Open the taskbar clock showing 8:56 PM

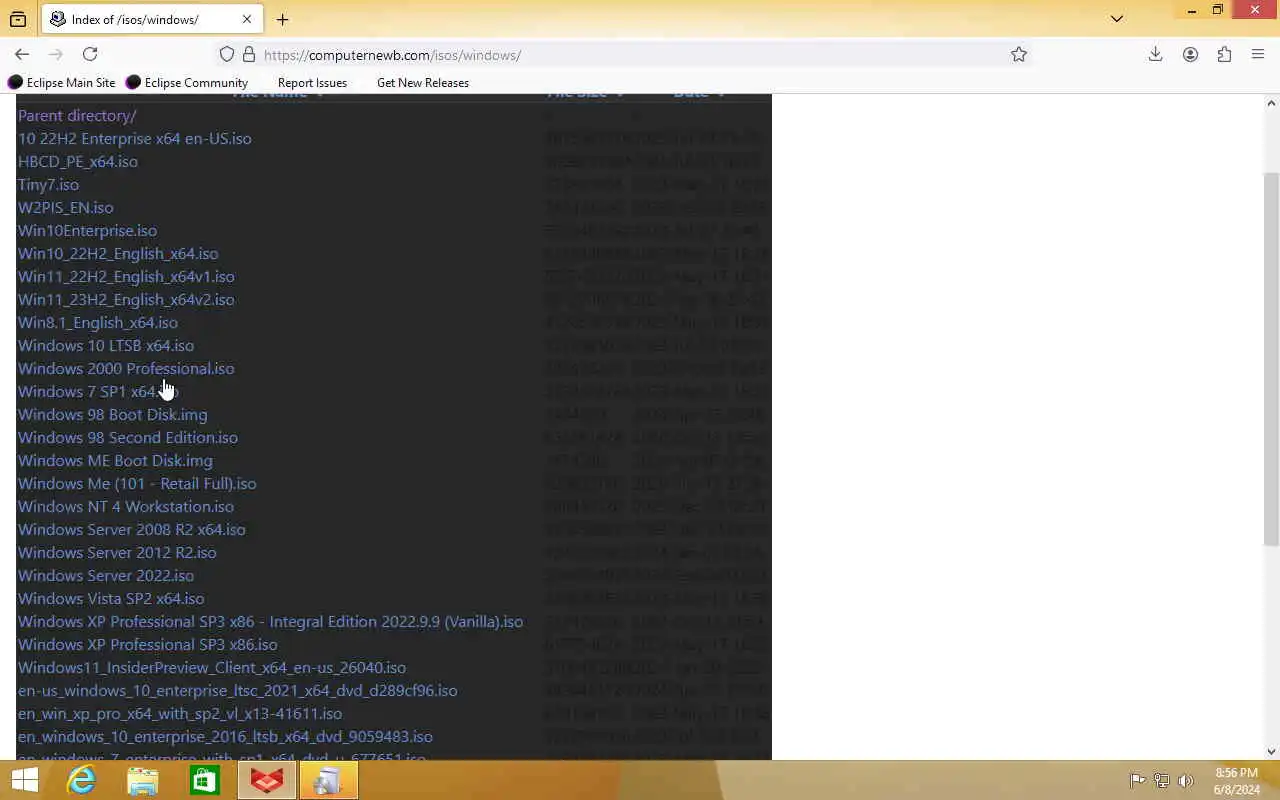(1237, 781)
